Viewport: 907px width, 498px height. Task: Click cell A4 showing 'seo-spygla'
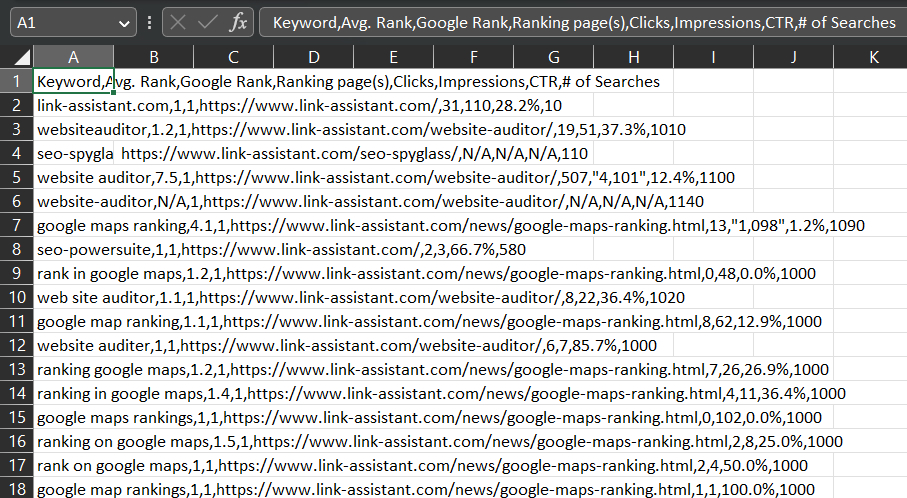(x=73, y=153)
